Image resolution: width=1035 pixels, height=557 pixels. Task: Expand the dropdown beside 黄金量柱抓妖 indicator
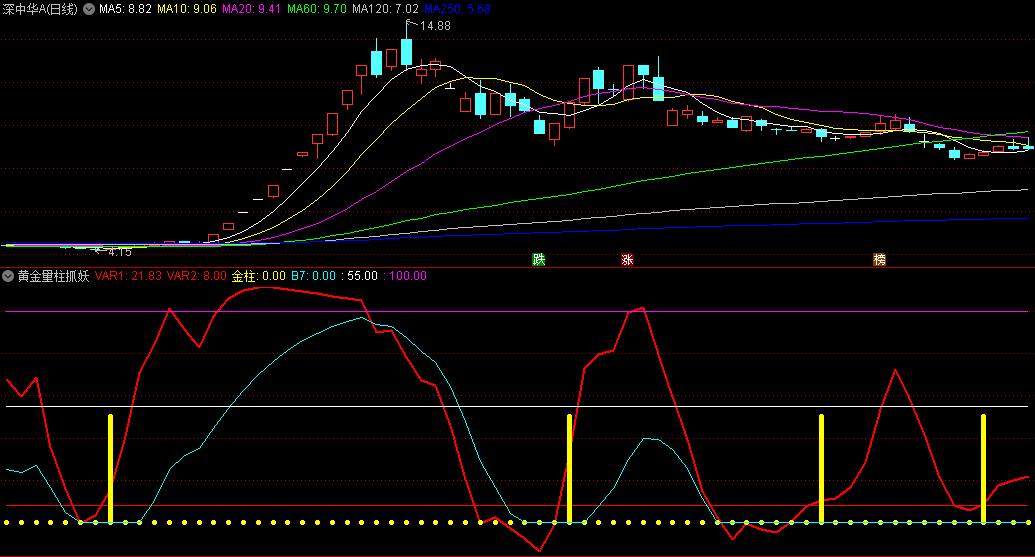click(8, 276)
